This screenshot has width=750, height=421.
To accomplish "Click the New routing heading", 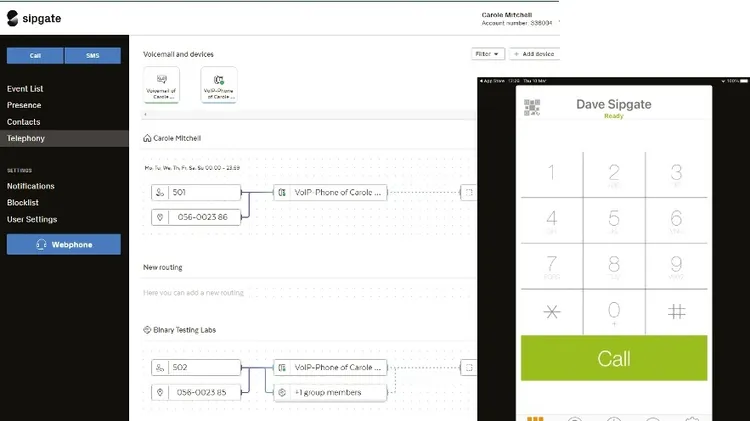I will (x=163, y=267).
